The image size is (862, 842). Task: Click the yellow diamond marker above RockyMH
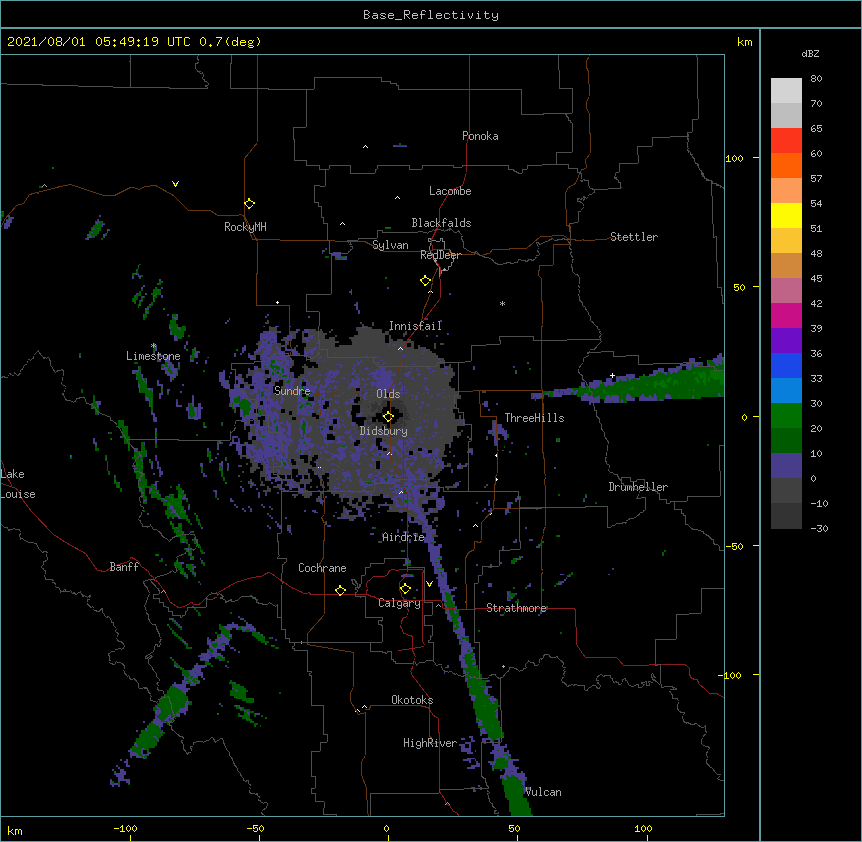(249, 204)
